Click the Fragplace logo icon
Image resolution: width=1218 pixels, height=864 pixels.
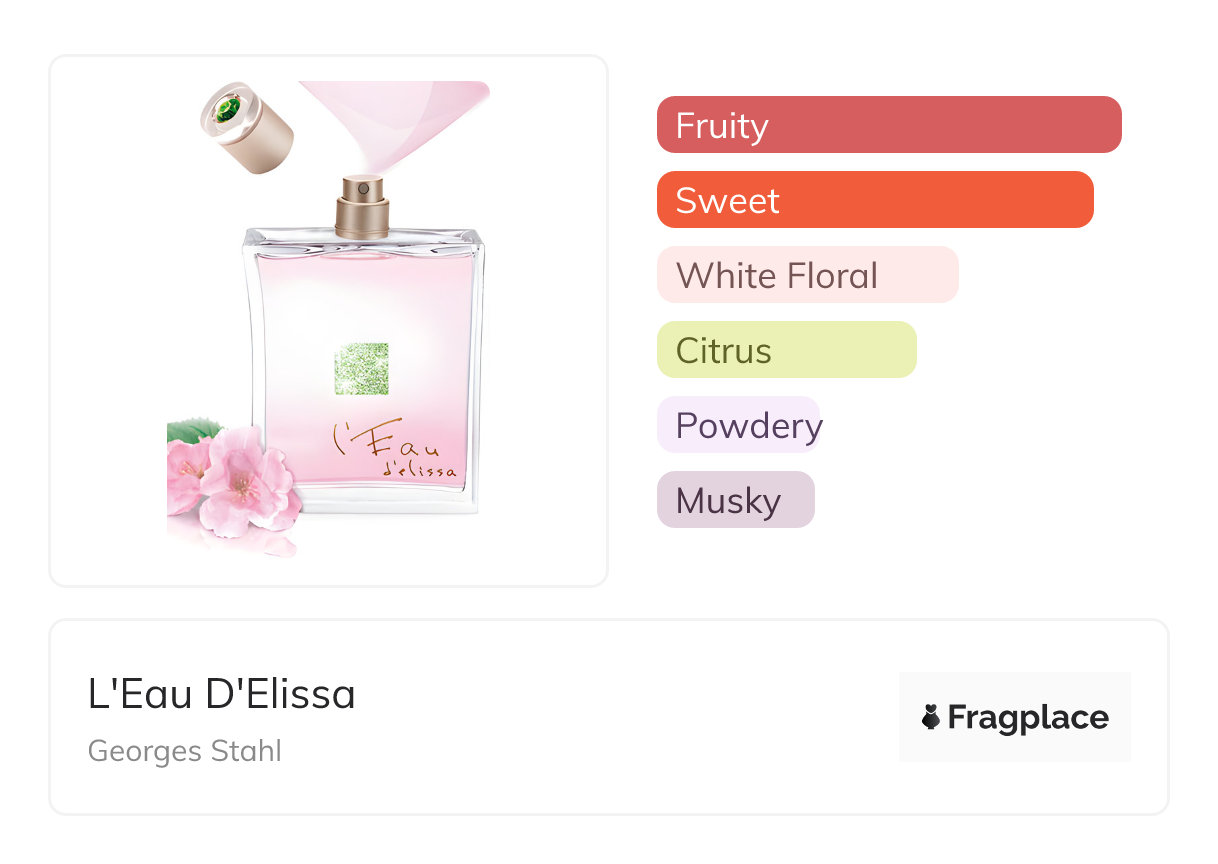pyautogui.click(x=931, y=717)
